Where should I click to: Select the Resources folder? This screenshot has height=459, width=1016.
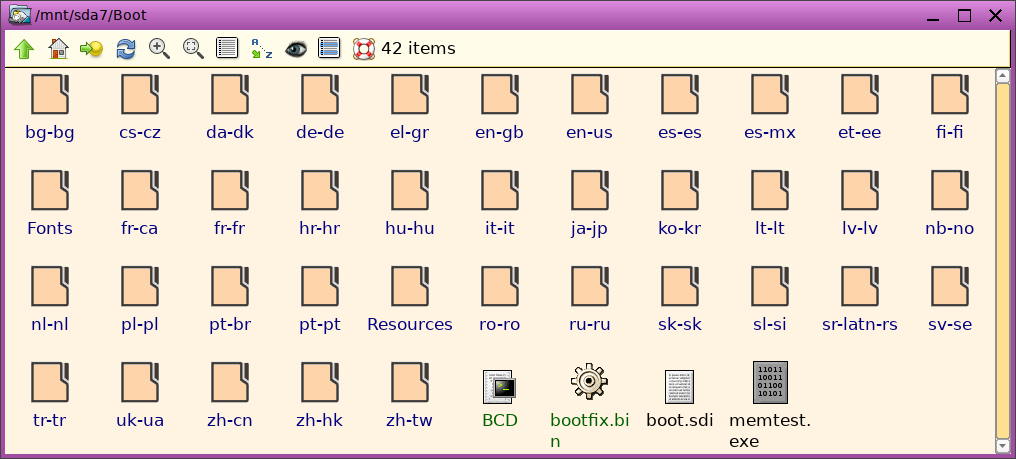point(410,300)
